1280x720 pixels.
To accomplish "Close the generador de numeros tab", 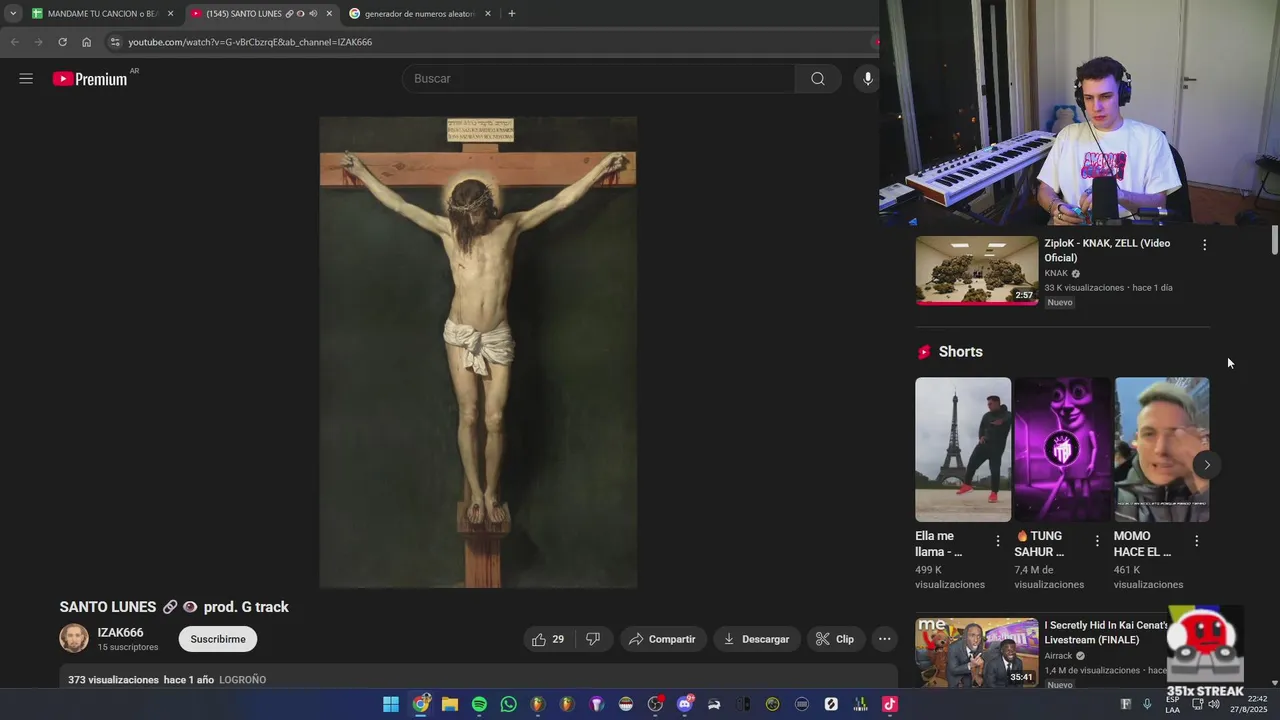I will click(488, 14).
